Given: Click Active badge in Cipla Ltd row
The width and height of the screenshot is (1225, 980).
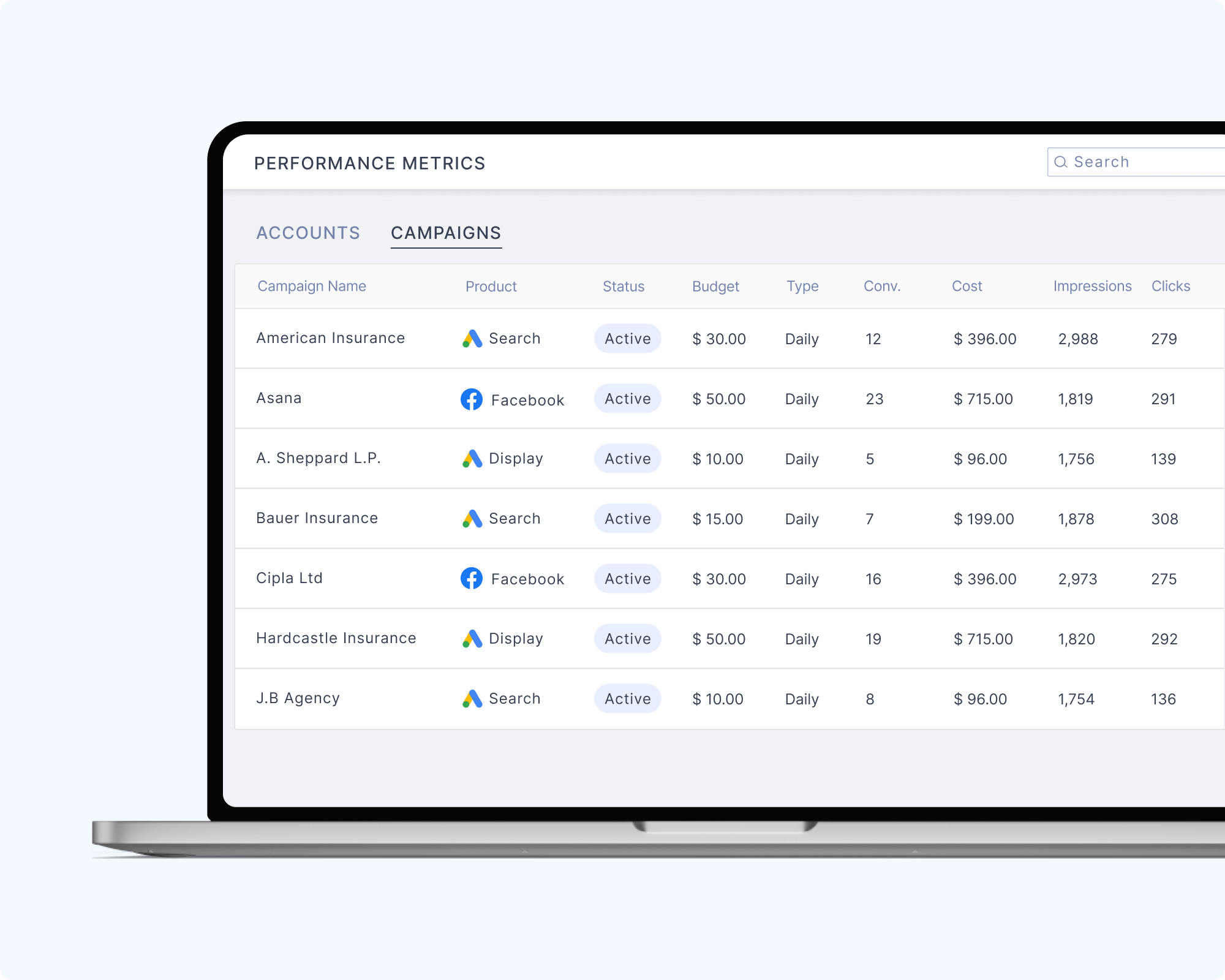Looking at the screenshot, I should pyautogui.click(x=627, y=579).
